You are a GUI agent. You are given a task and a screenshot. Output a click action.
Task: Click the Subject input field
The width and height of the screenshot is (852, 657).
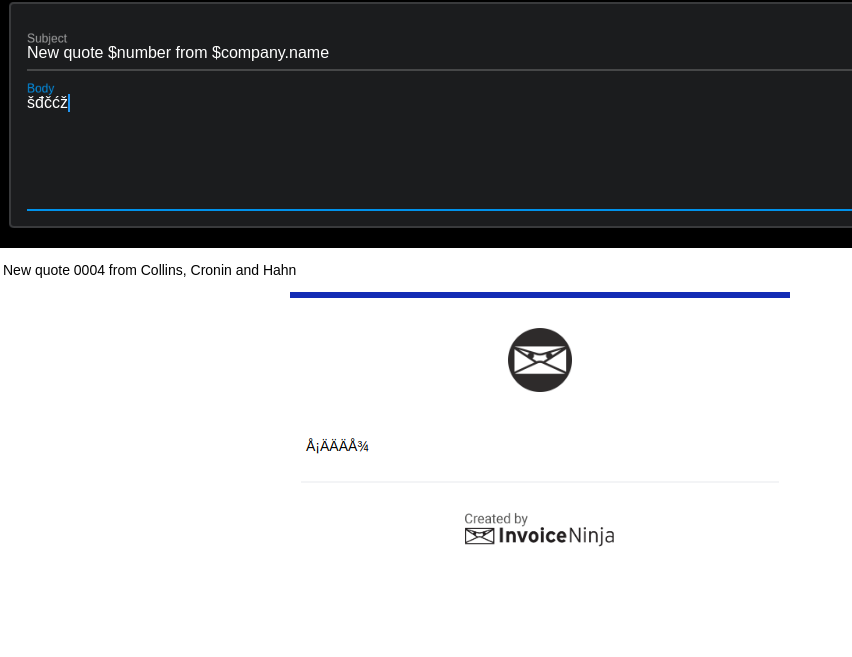point(439,53)
